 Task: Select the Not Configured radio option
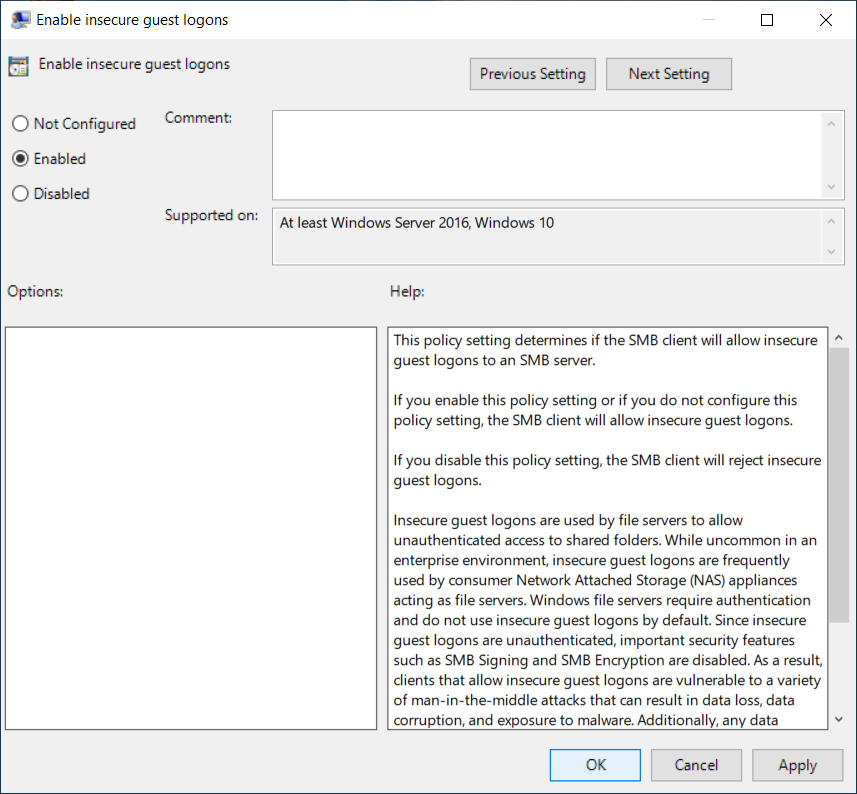click(20, 124)
